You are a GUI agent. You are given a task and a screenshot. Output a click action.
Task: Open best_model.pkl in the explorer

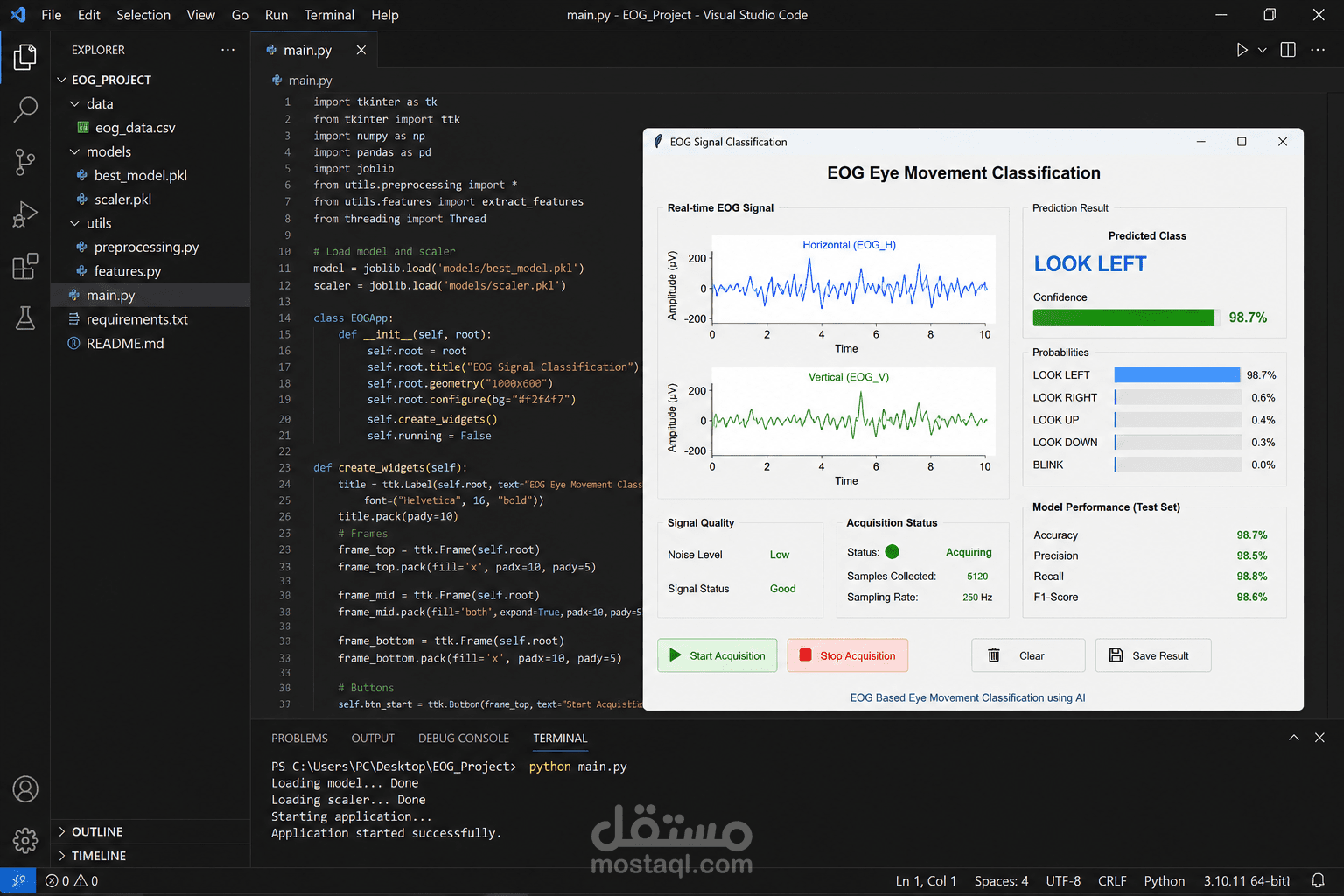coord(140,175)
